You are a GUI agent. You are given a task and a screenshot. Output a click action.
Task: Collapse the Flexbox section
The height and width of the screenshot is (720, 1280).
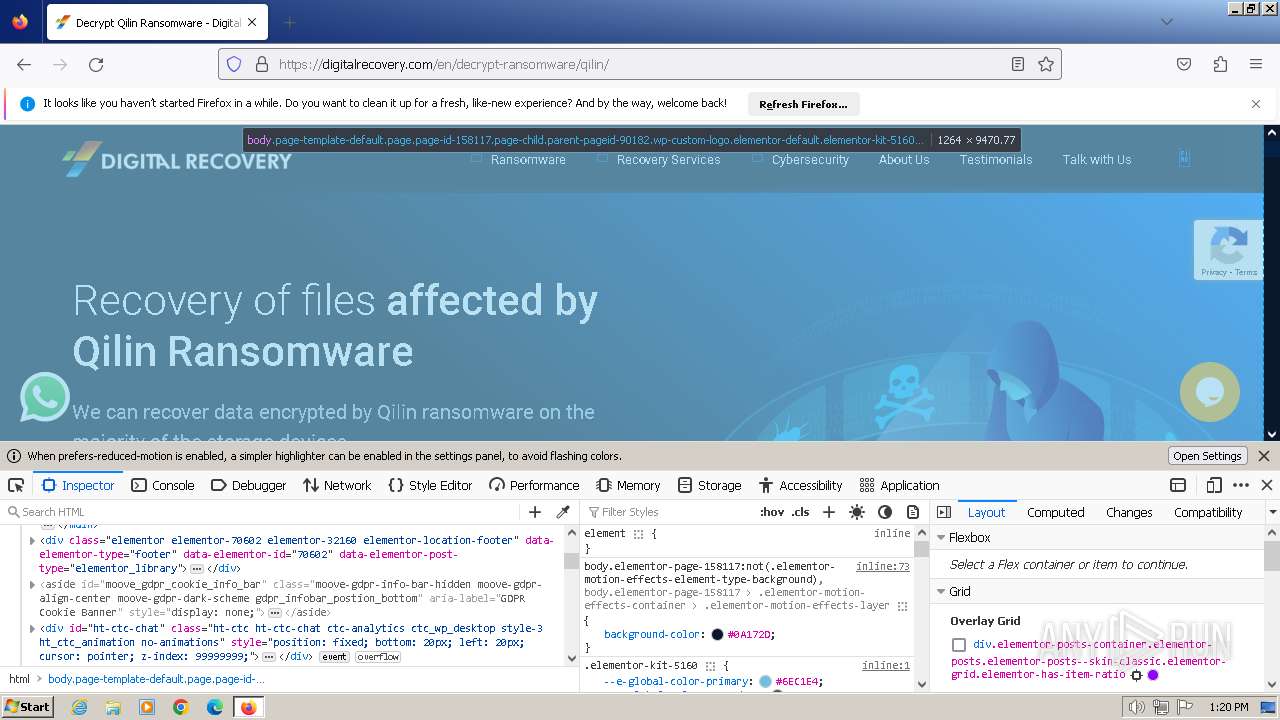pos(941,538)
